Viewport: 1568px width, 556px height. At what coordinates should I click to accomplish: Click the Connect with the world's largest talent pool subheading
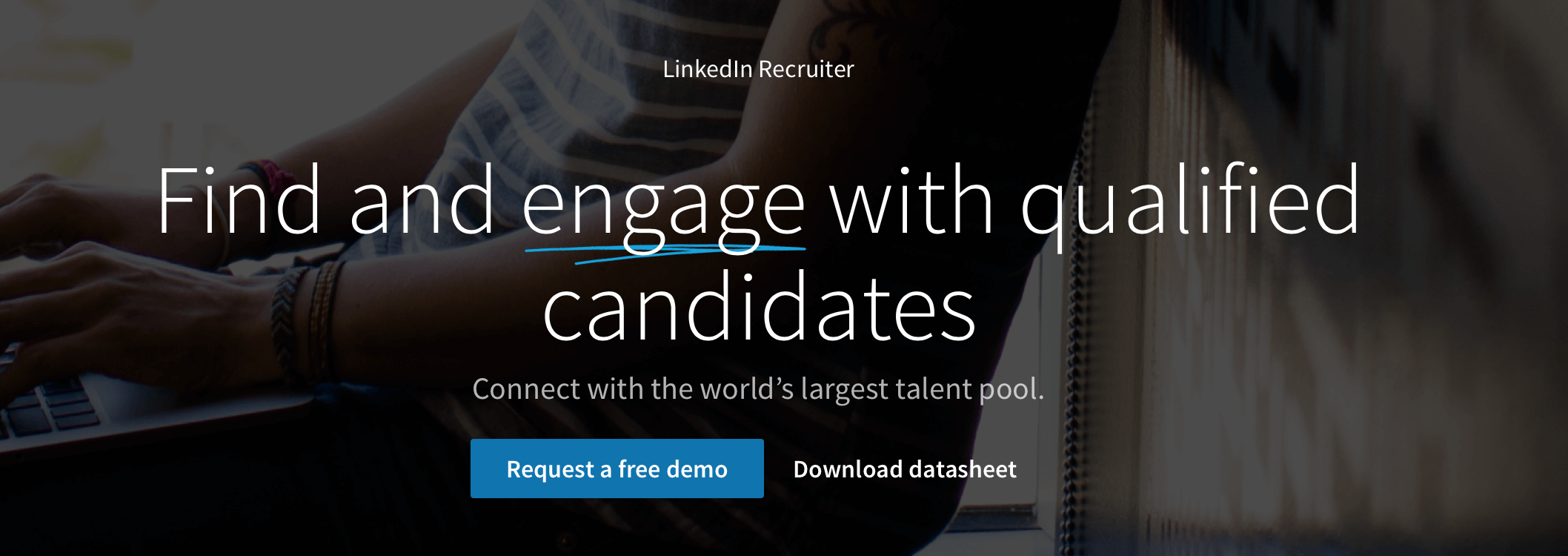(758, 389)
